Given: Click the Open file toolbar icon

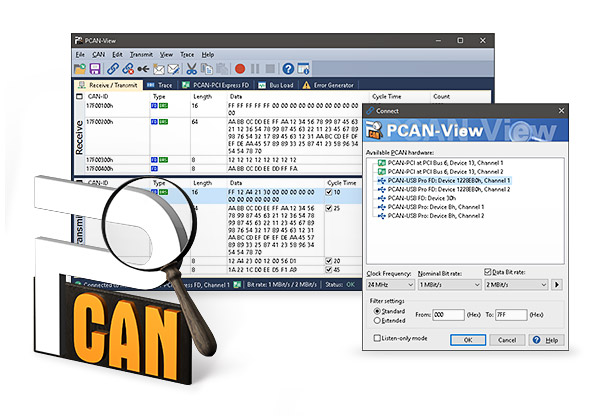Looking at the screenshot, I should point(80,68).
